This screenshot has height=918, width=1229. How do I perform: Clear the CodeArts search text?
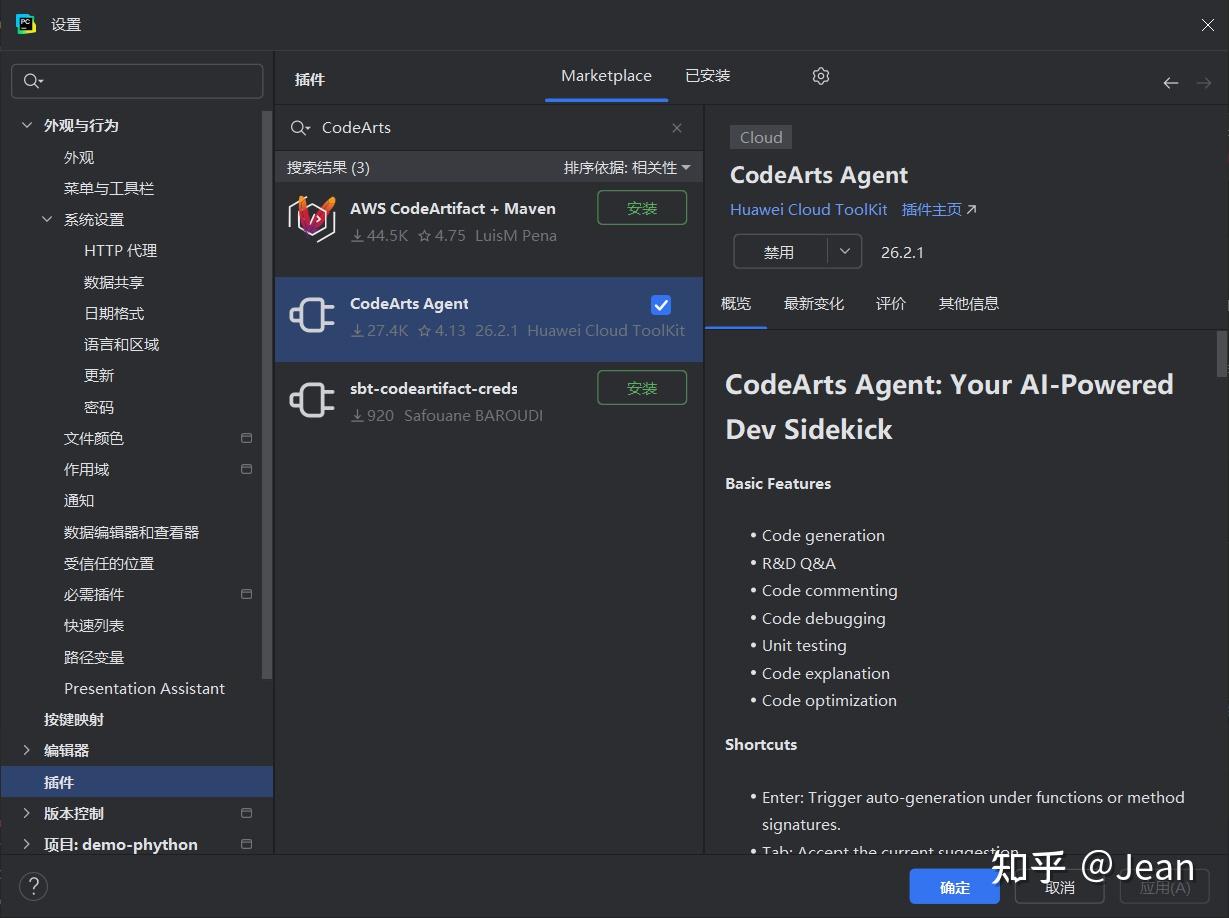click(x=677, y=128)
